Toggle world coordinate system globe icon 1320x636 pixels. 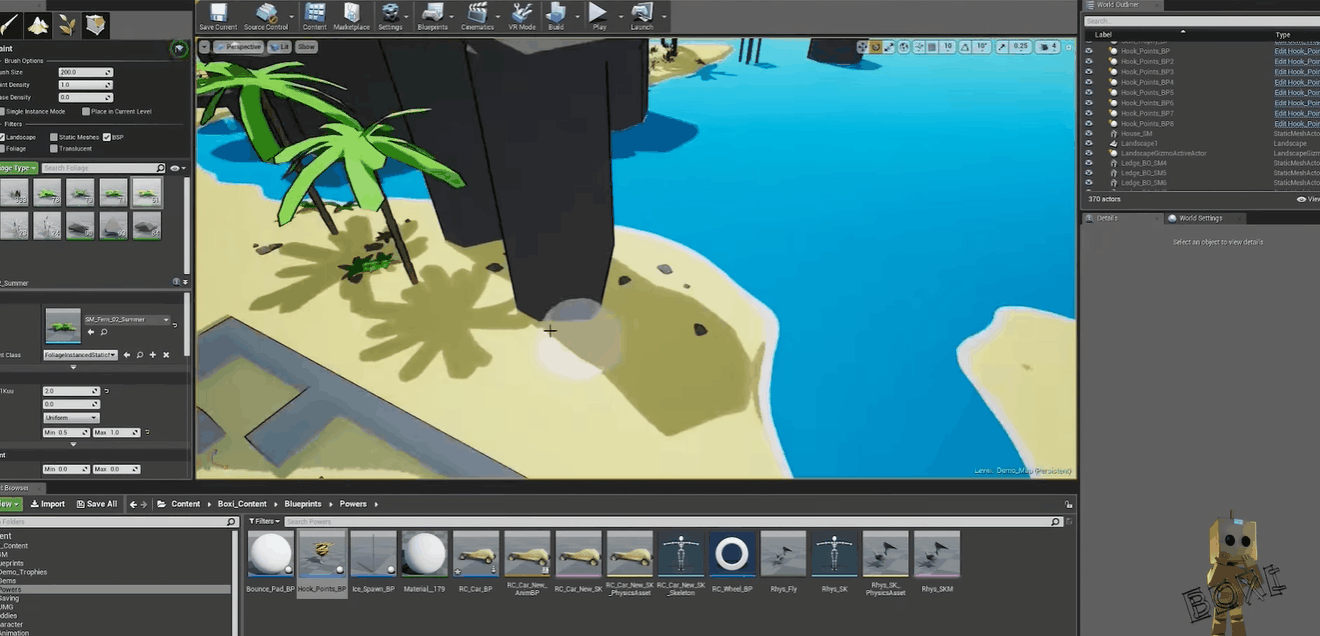point(904,47)
